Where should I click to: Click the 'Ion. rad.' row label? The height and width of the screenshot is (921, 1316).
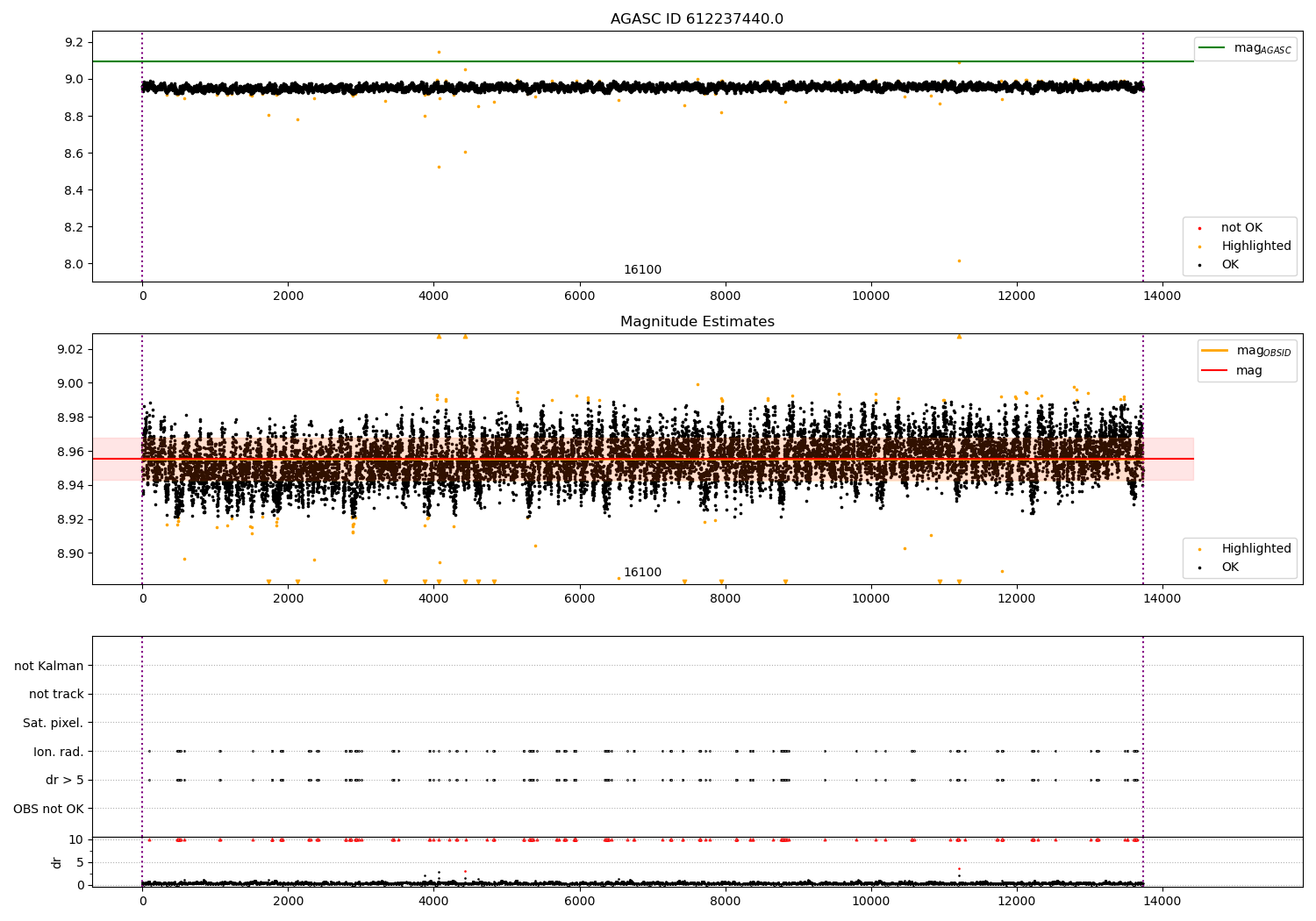(59, 752)
